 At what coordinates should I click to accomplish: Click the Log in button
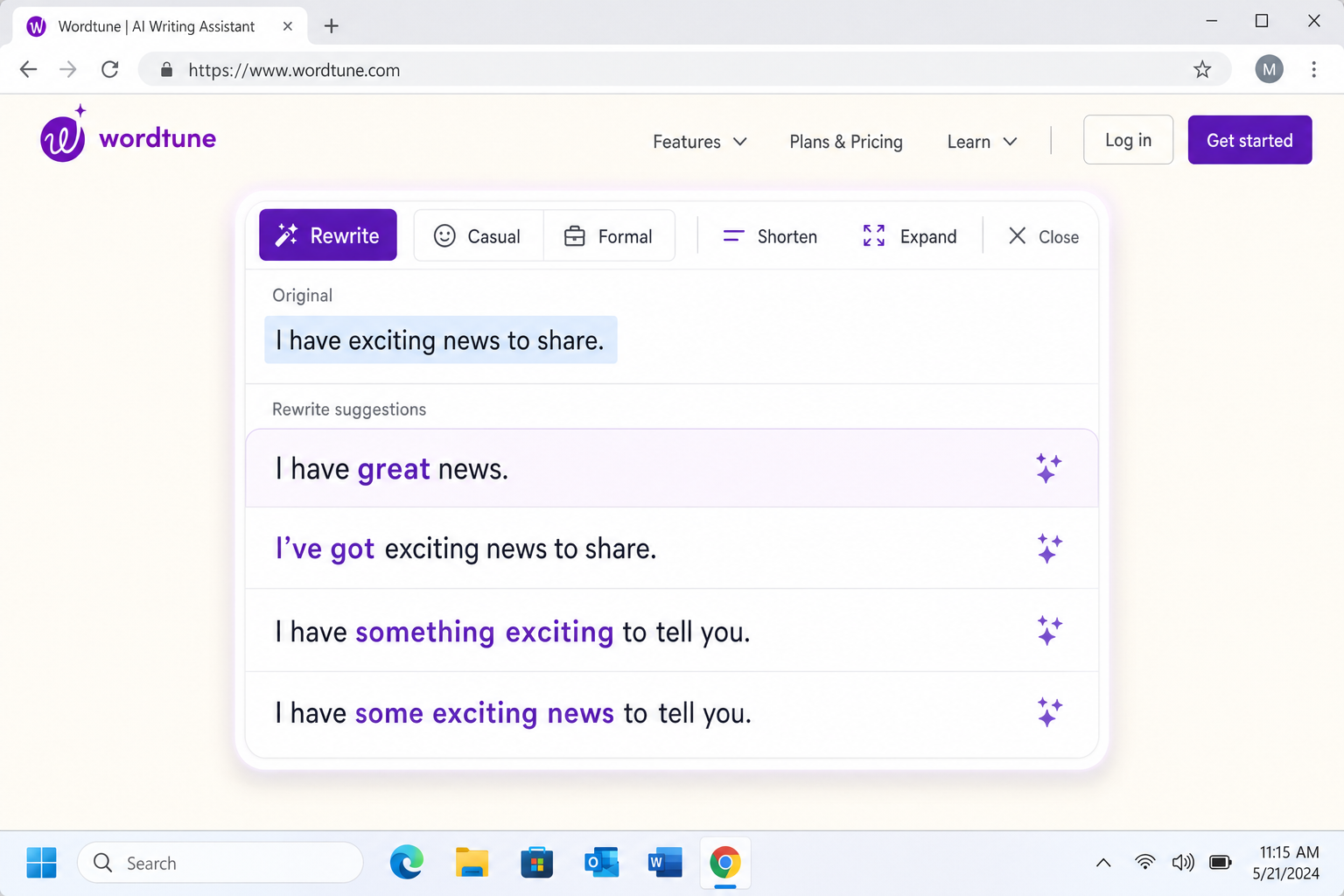point(1128,139)
